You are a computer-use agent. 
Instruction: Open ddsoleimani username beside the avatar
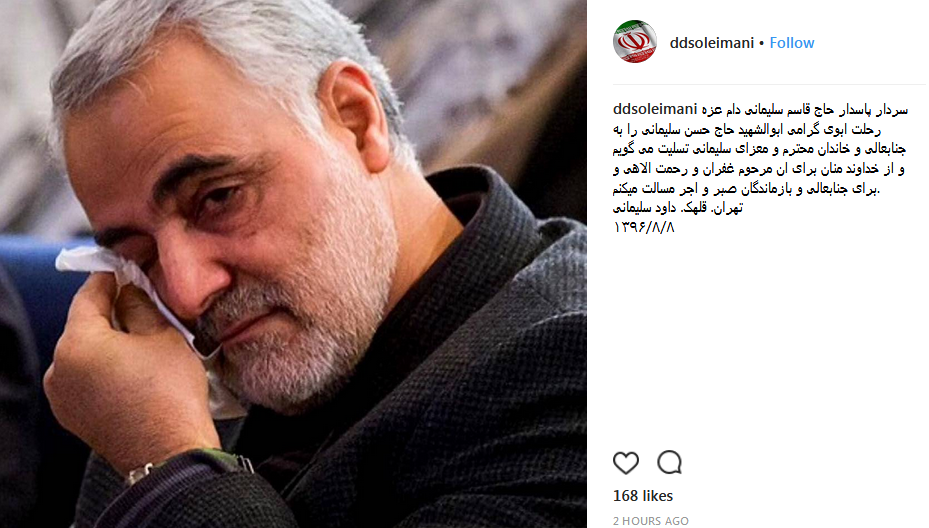712,43
